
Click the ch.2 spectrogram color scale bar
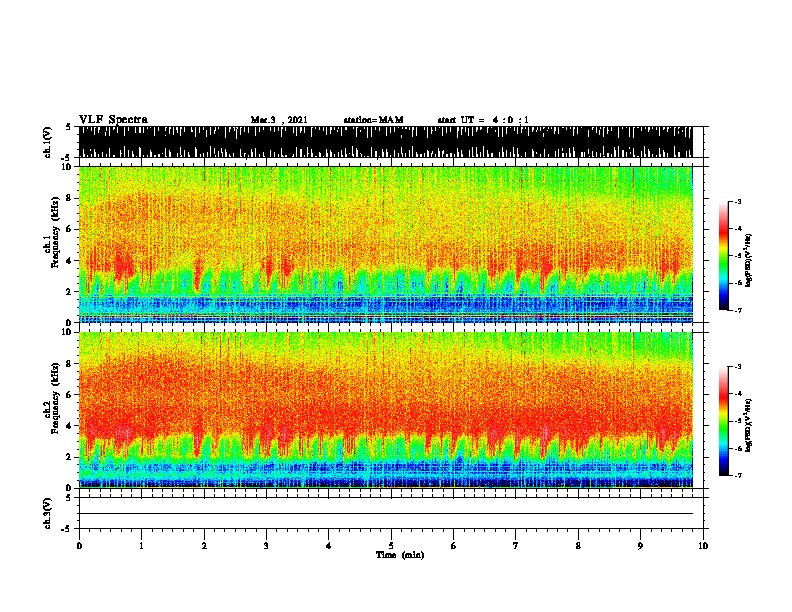pos(724,421)
